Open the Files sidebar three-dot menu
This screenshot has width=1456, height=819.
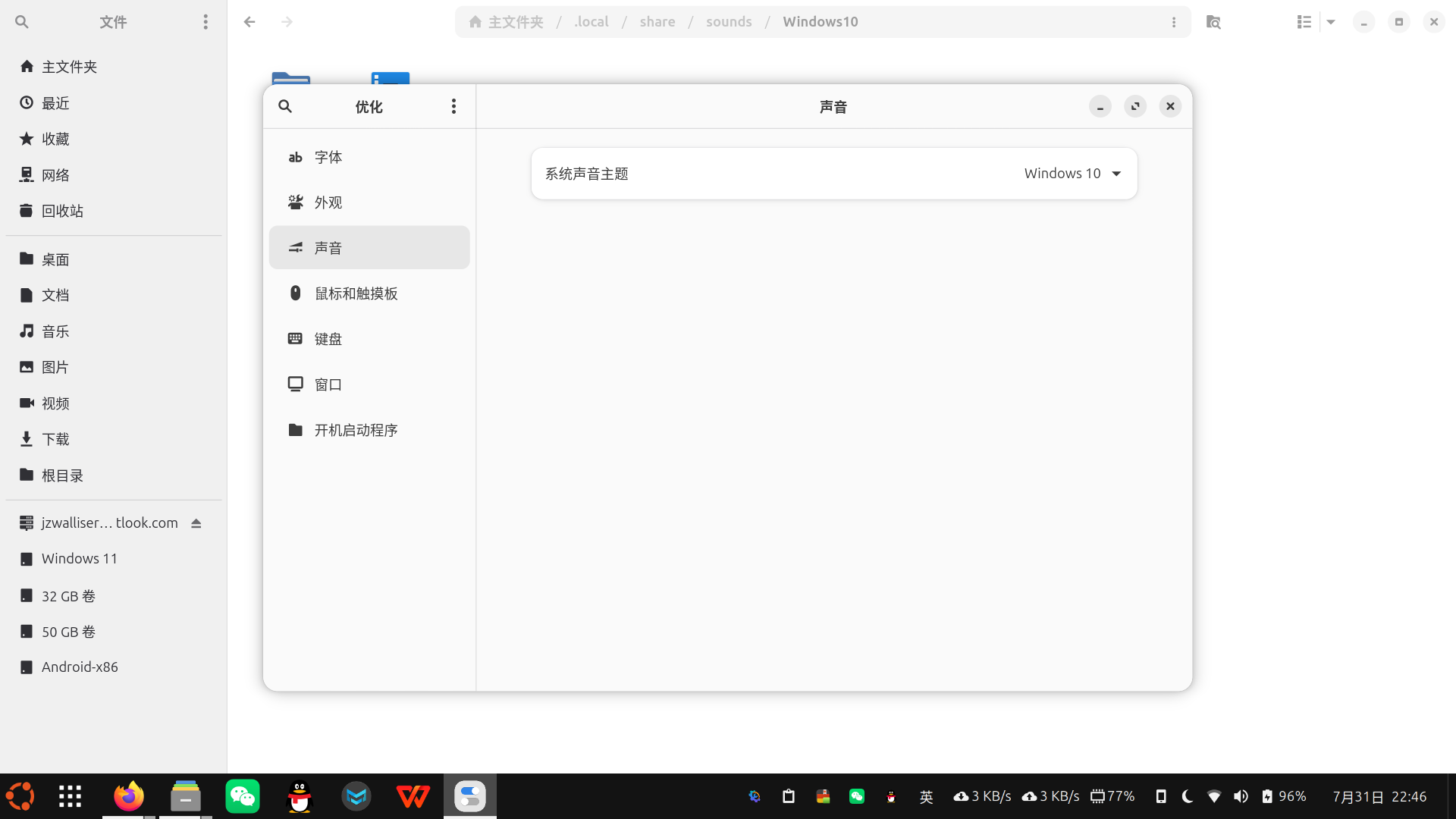206,22
